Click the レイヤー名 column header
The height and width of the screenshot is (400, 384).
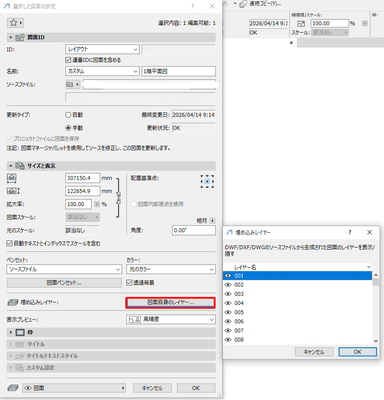[x=297, y=267]
